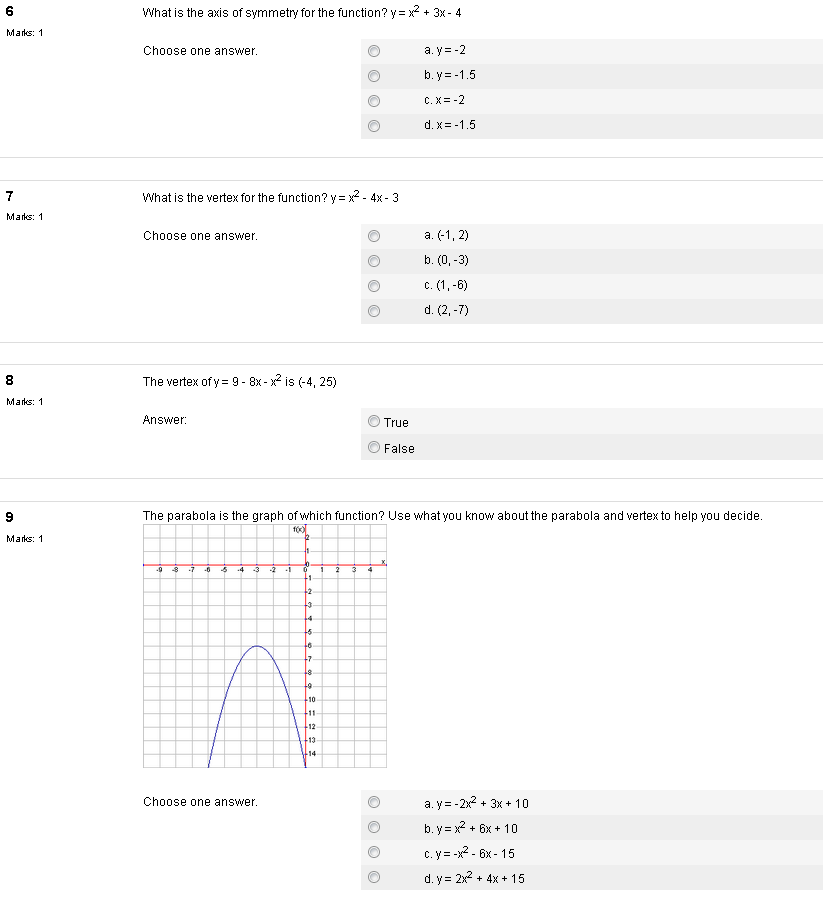Pick answer c. y = -x2 - 6x - 15

click(x=374, y=852)
